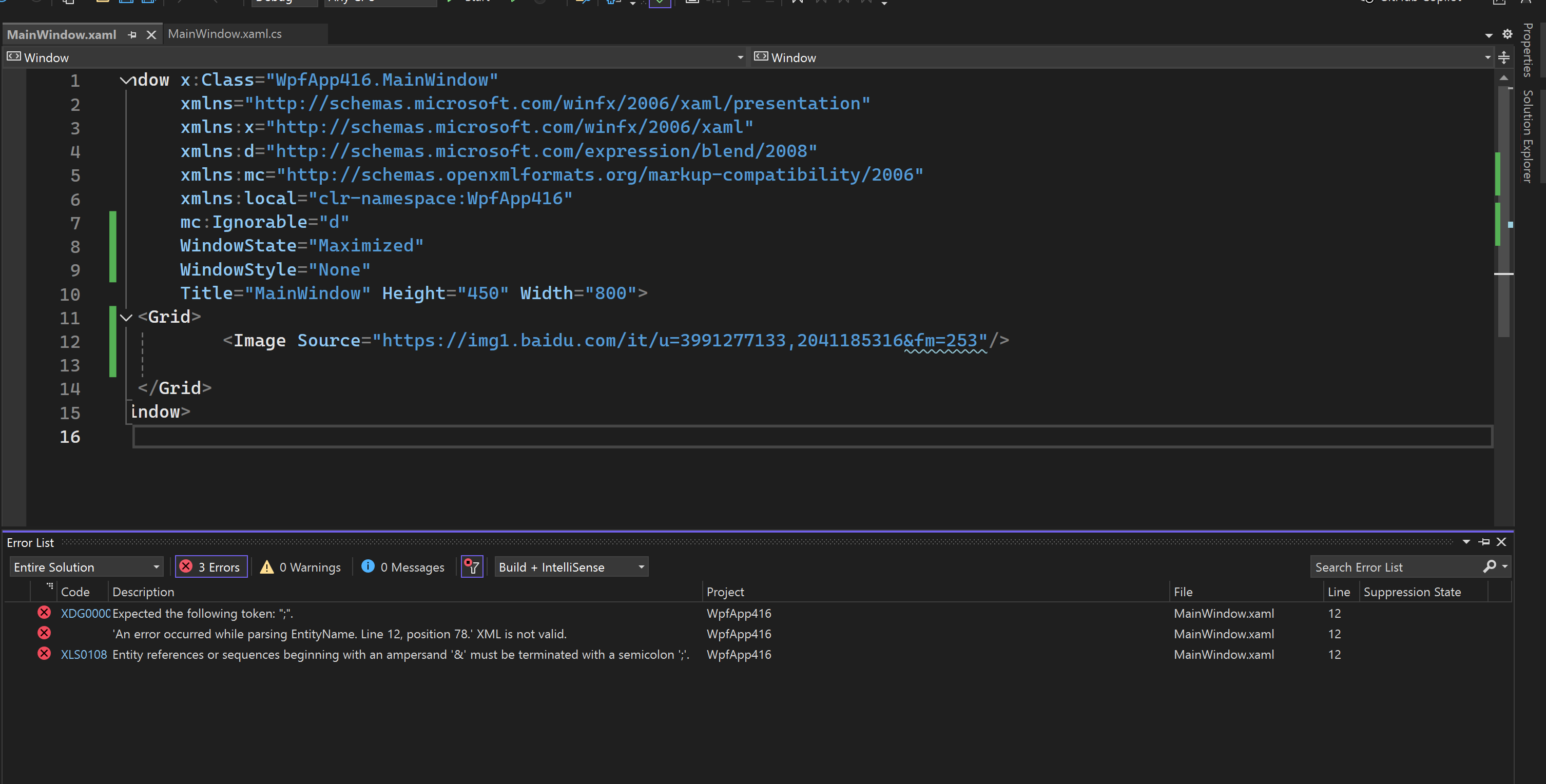The image size is (1546, 784).
Task: Toggle the 0 Messages filter button
Action: [x=403, y=567]
